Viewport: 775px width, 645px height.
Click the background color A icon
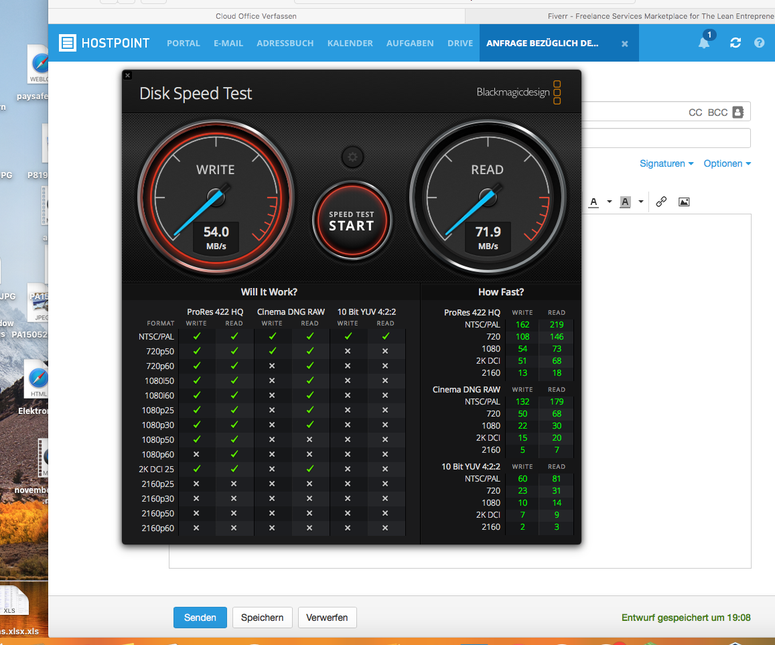tap(625, 202)
